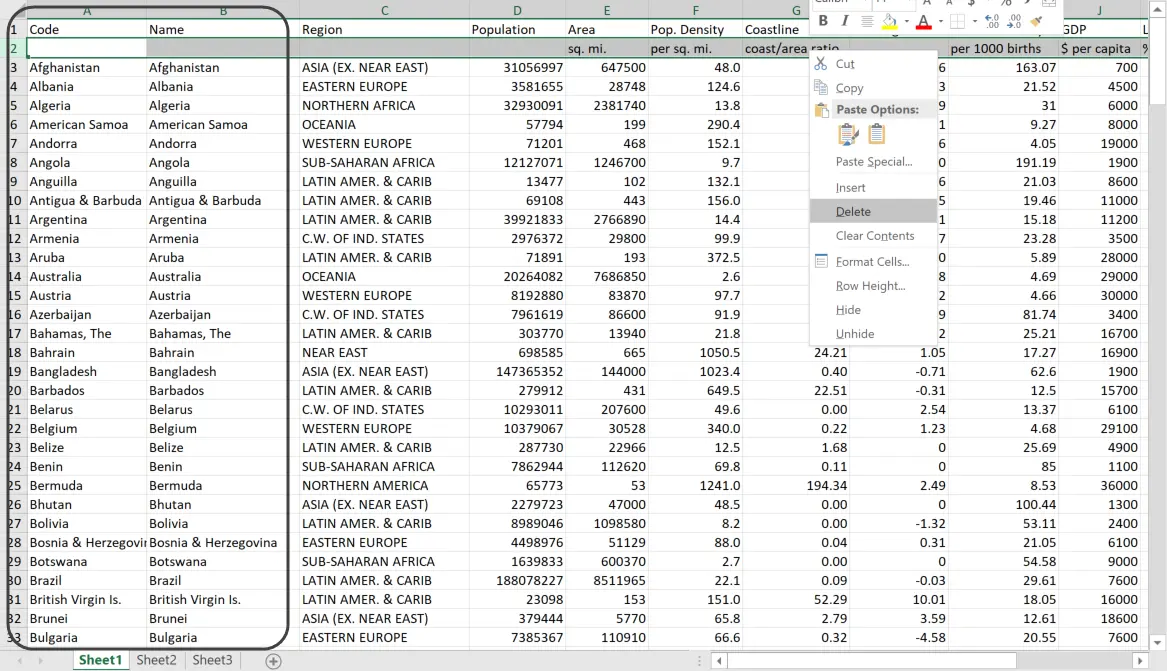Choose Unhide in context menu
Screen dimensions: 1167x671
872,334
